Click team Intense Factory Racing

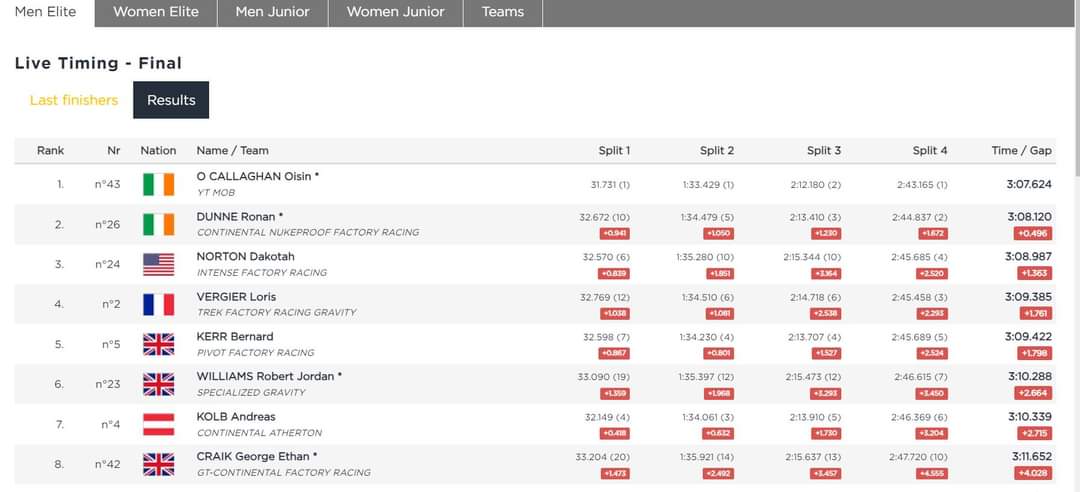point(262,273)
